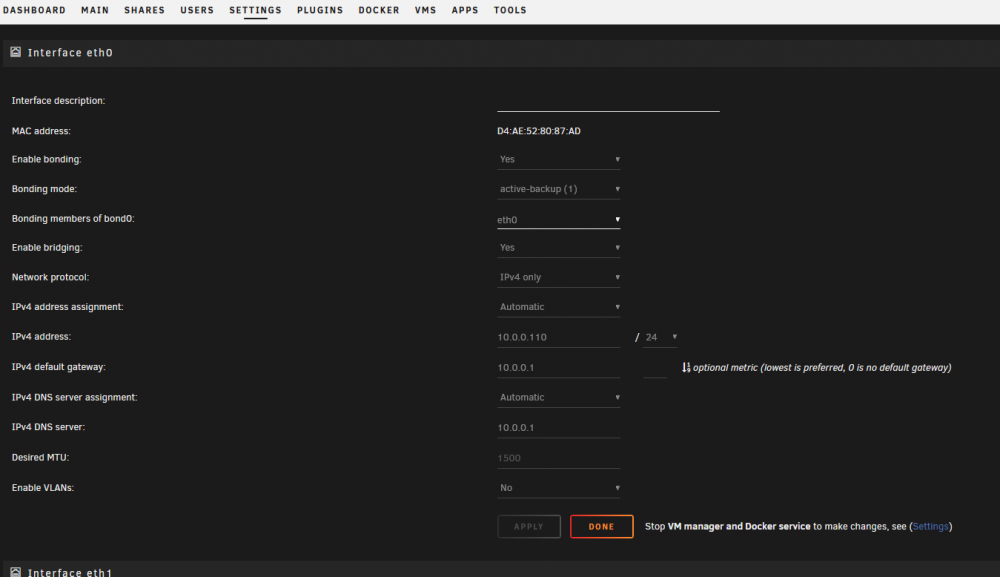Click the Interface eth1 heading

click(x=70, y=572)
